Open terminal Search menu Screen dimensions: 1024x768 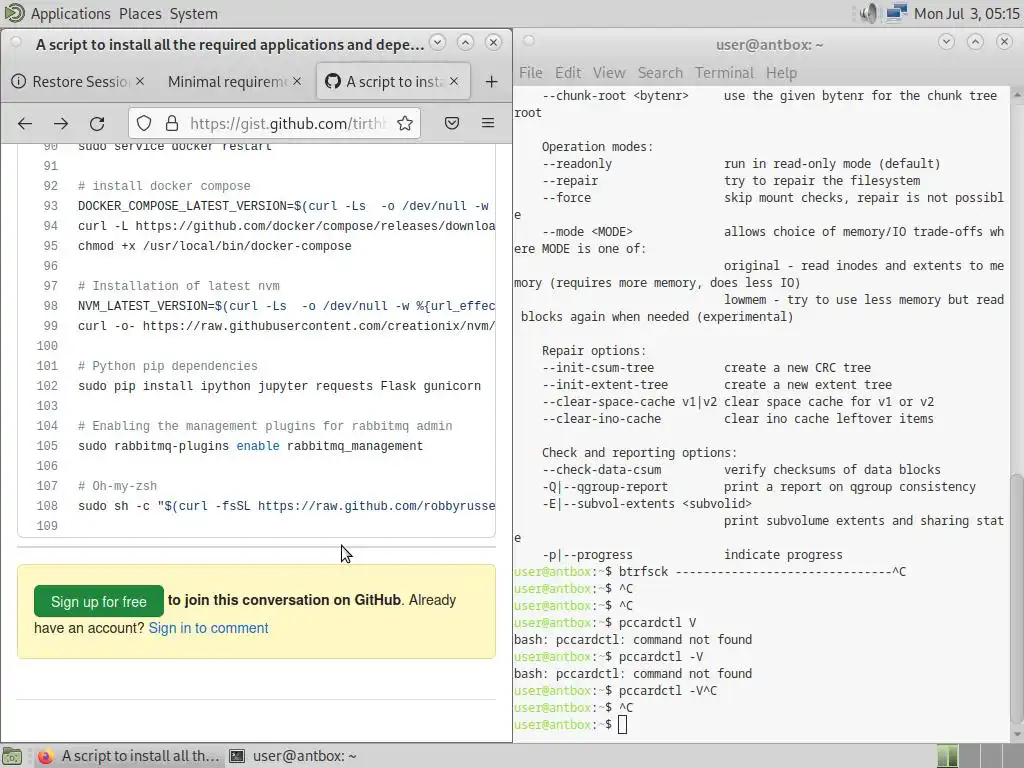coord(660,72)
